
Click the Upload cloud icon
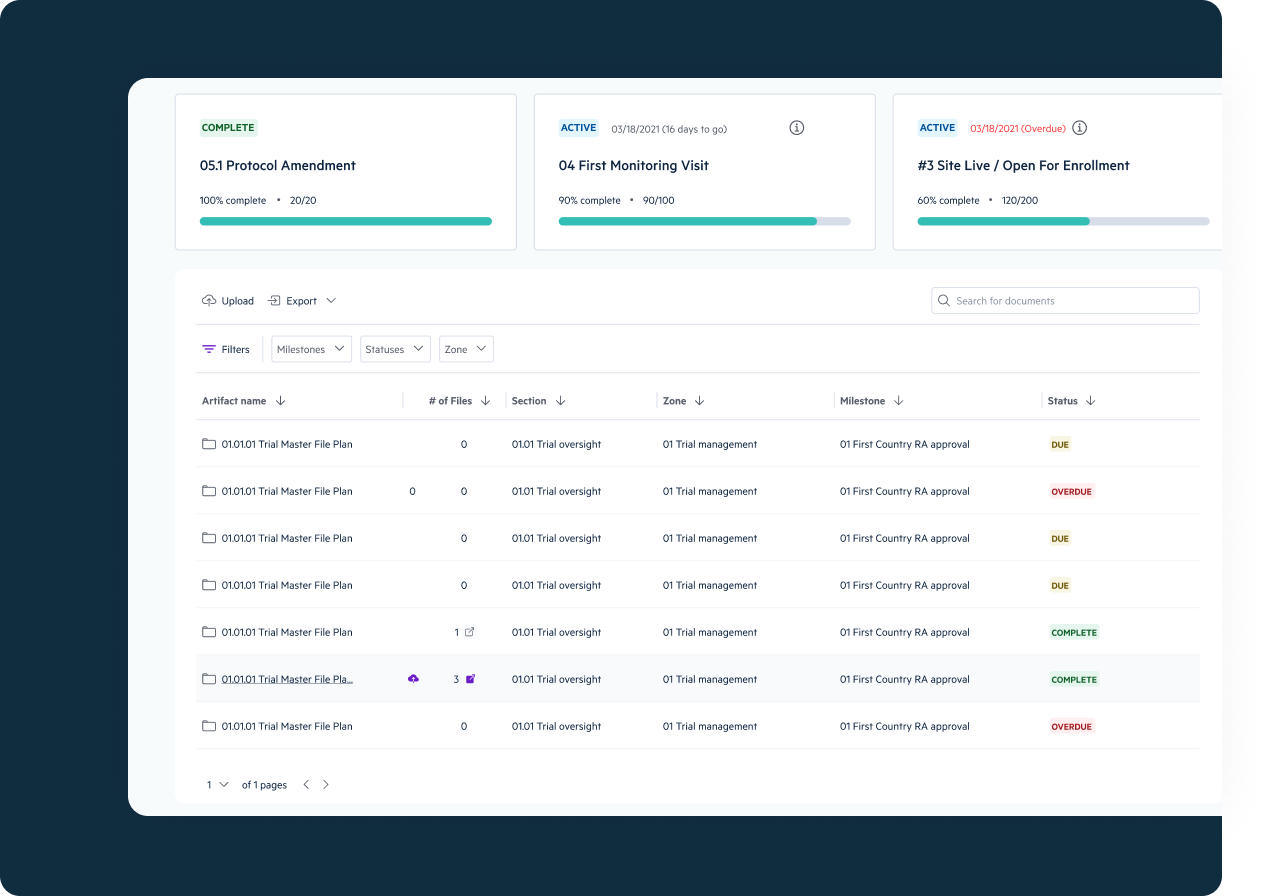coord(209,301)
